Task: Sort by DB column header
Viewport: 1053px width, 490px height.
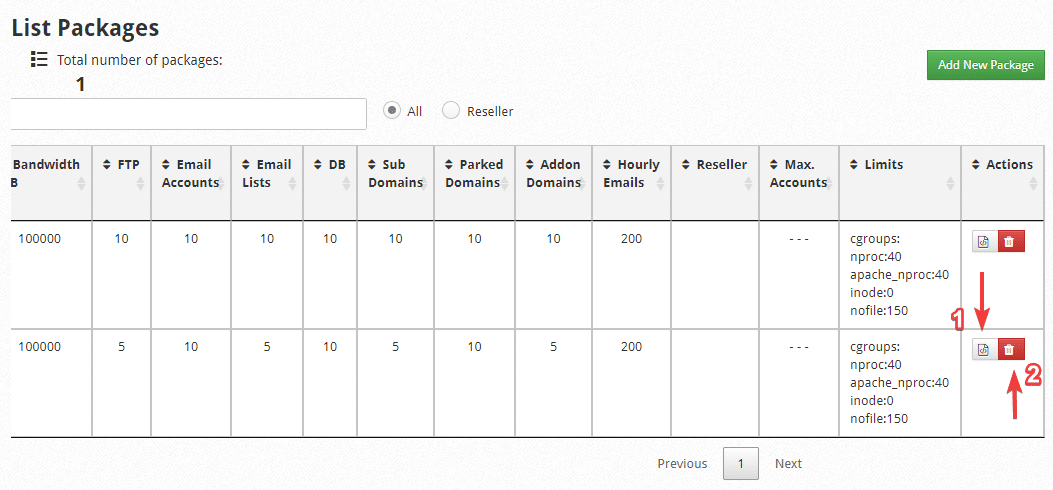Action: click(330, 165)
